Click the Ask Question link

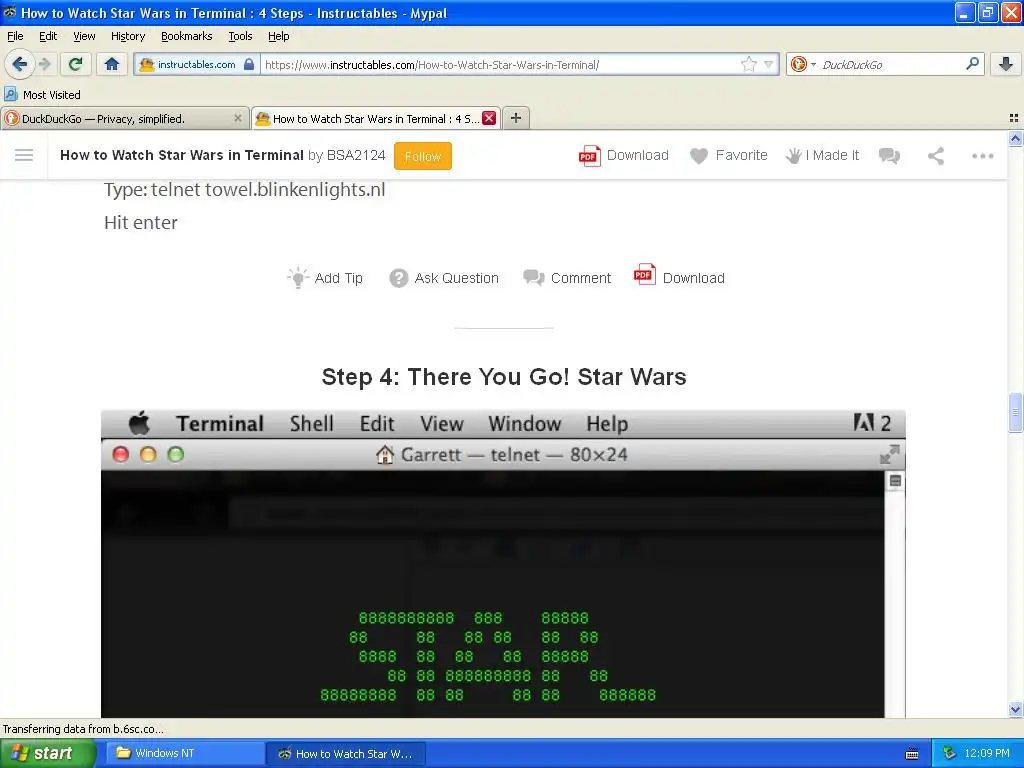(444, 278)
